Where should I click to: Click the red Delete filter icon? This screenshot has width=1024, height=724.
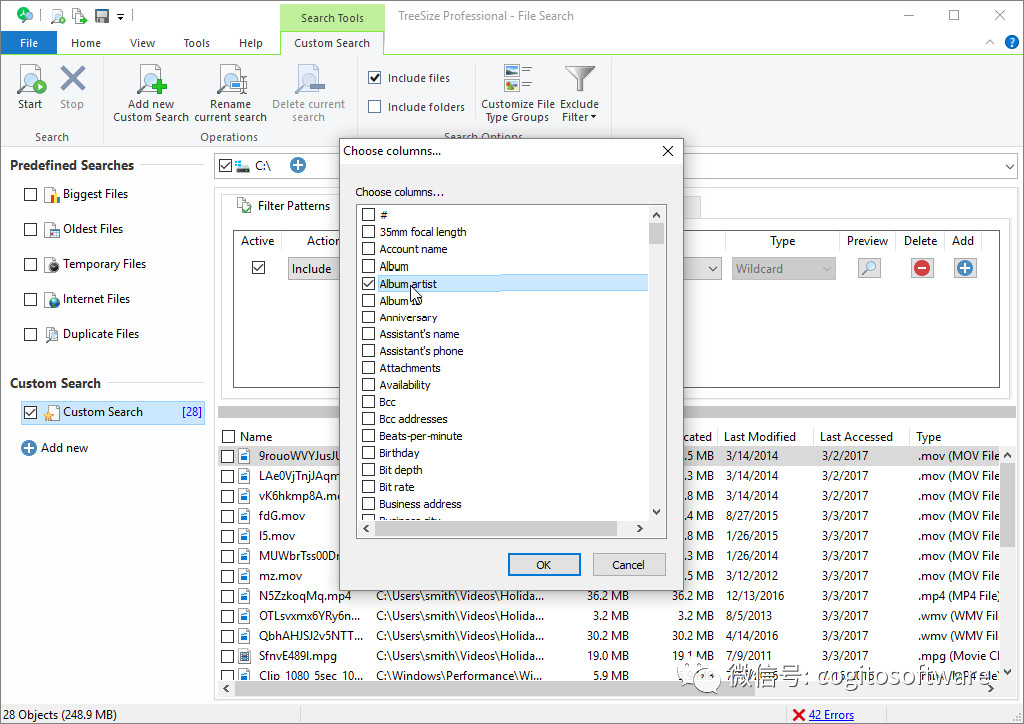point(922,268)
